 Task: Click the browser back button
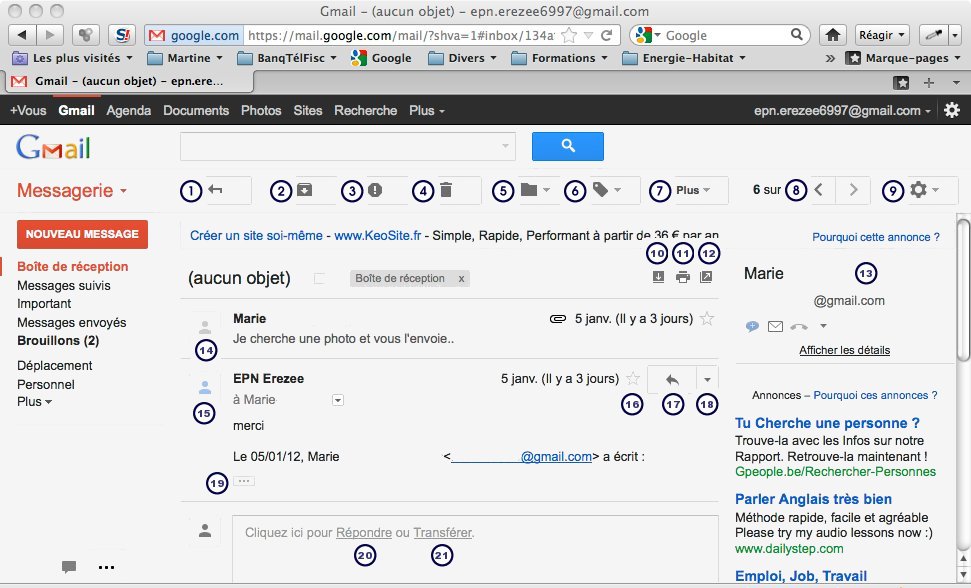click(x=22, y=35)
